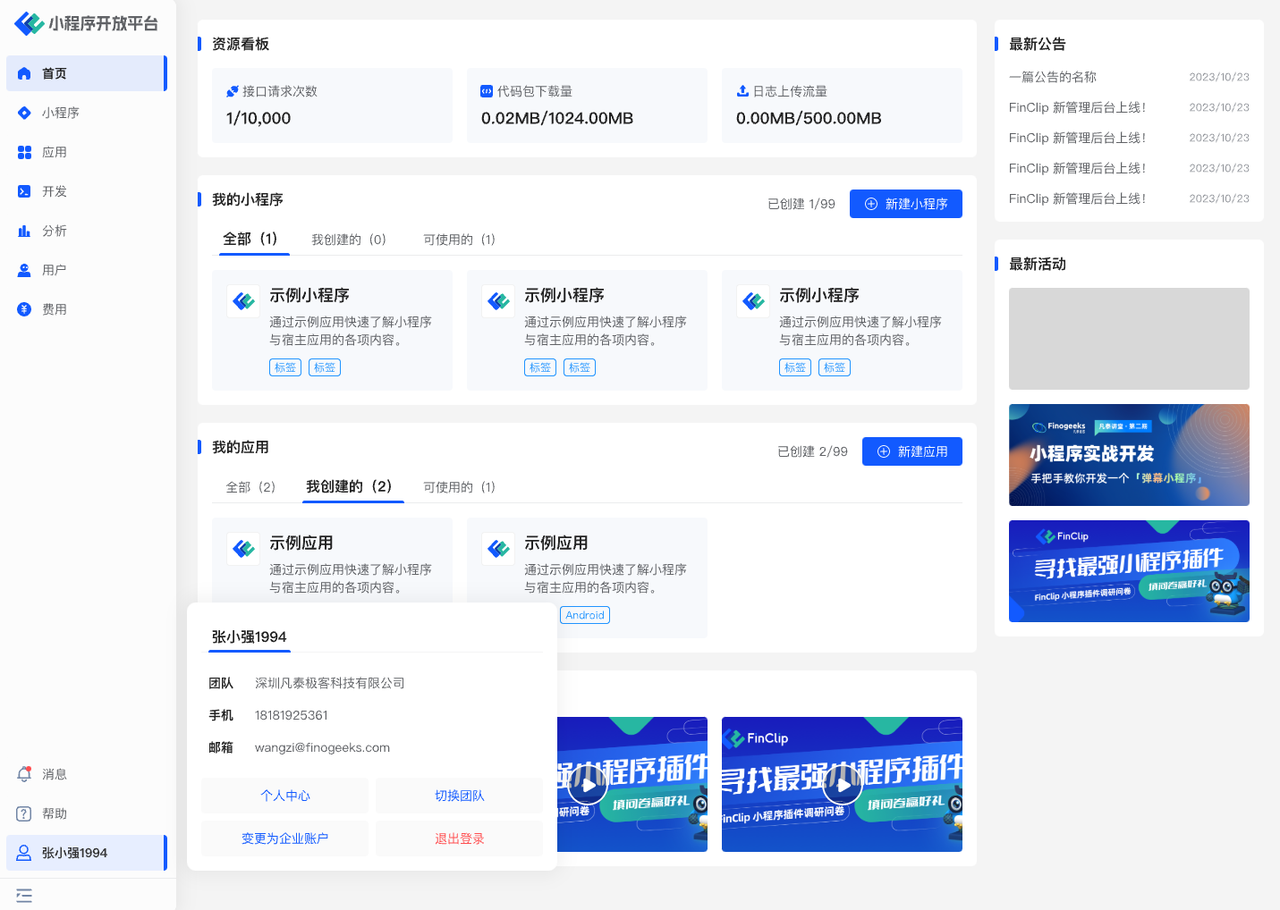
Task: Click the 用户 users sidebar icon
Action: (x=25, y=270)
